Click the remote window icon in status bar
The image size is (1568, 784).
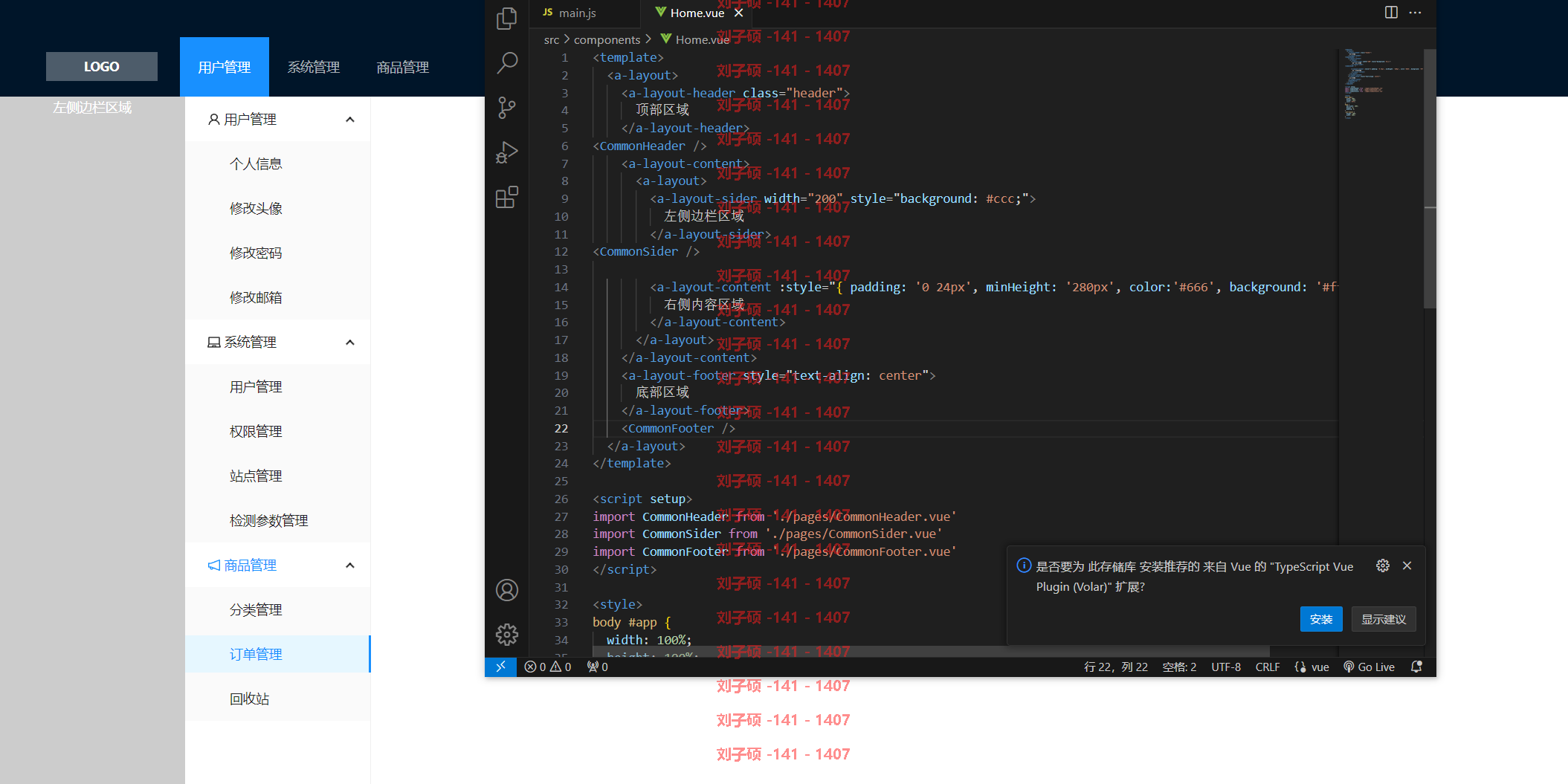pyautogui.click(x=500, y=667)
